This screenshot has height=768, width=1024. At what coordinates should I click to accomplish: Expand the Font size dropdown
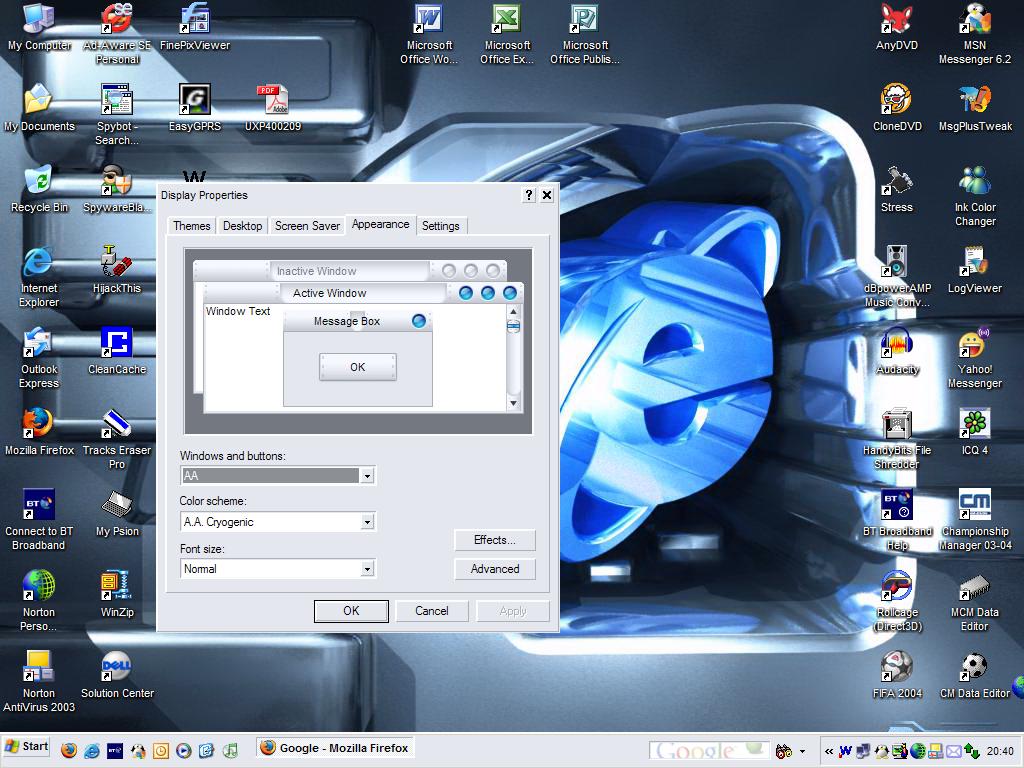[367, 569]
